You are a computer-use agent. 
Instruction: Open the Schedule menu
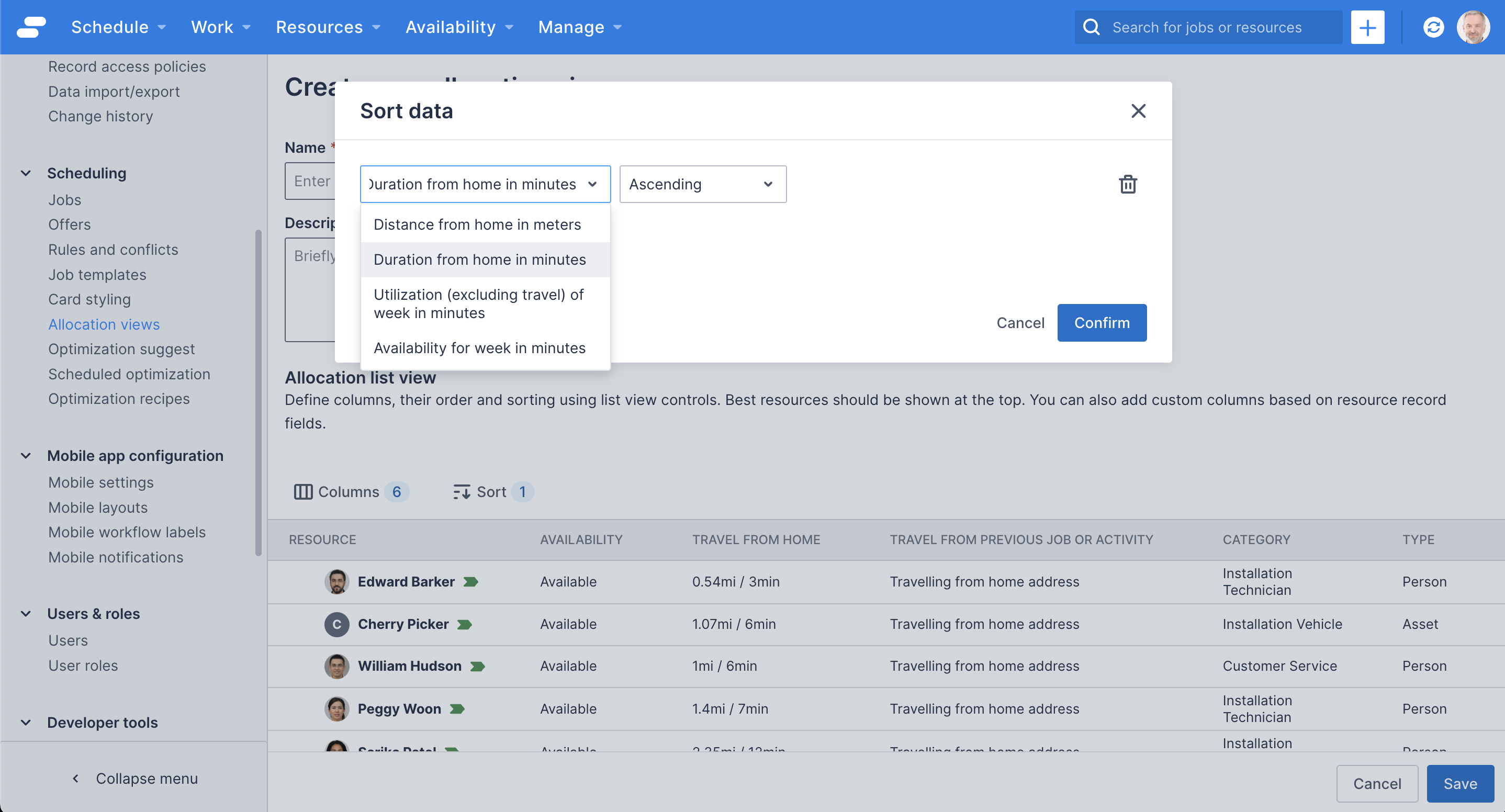(x=119, y=27)
